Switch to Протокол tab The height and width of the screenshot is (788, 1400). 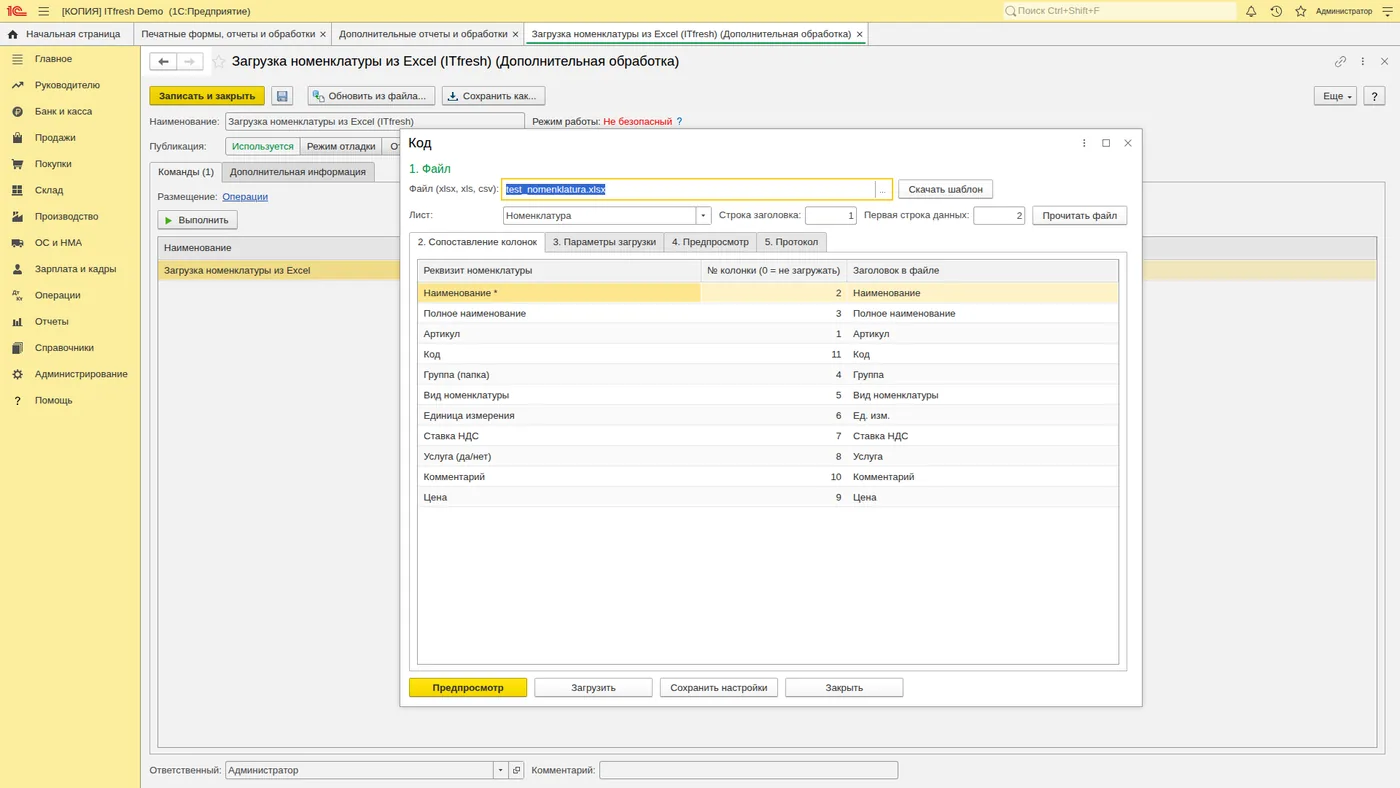pyautogui.click(x=792, y=242)
